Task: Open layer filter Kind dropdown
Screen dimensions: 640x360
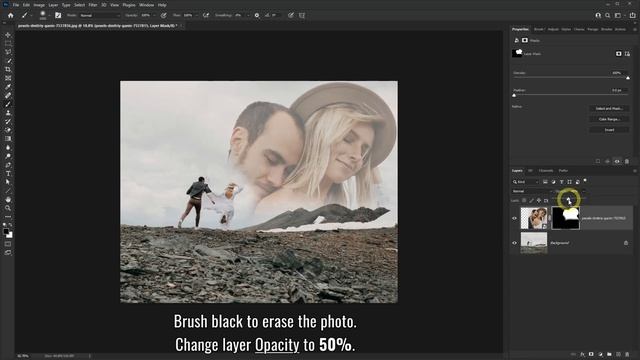Action: coord(526,182)
